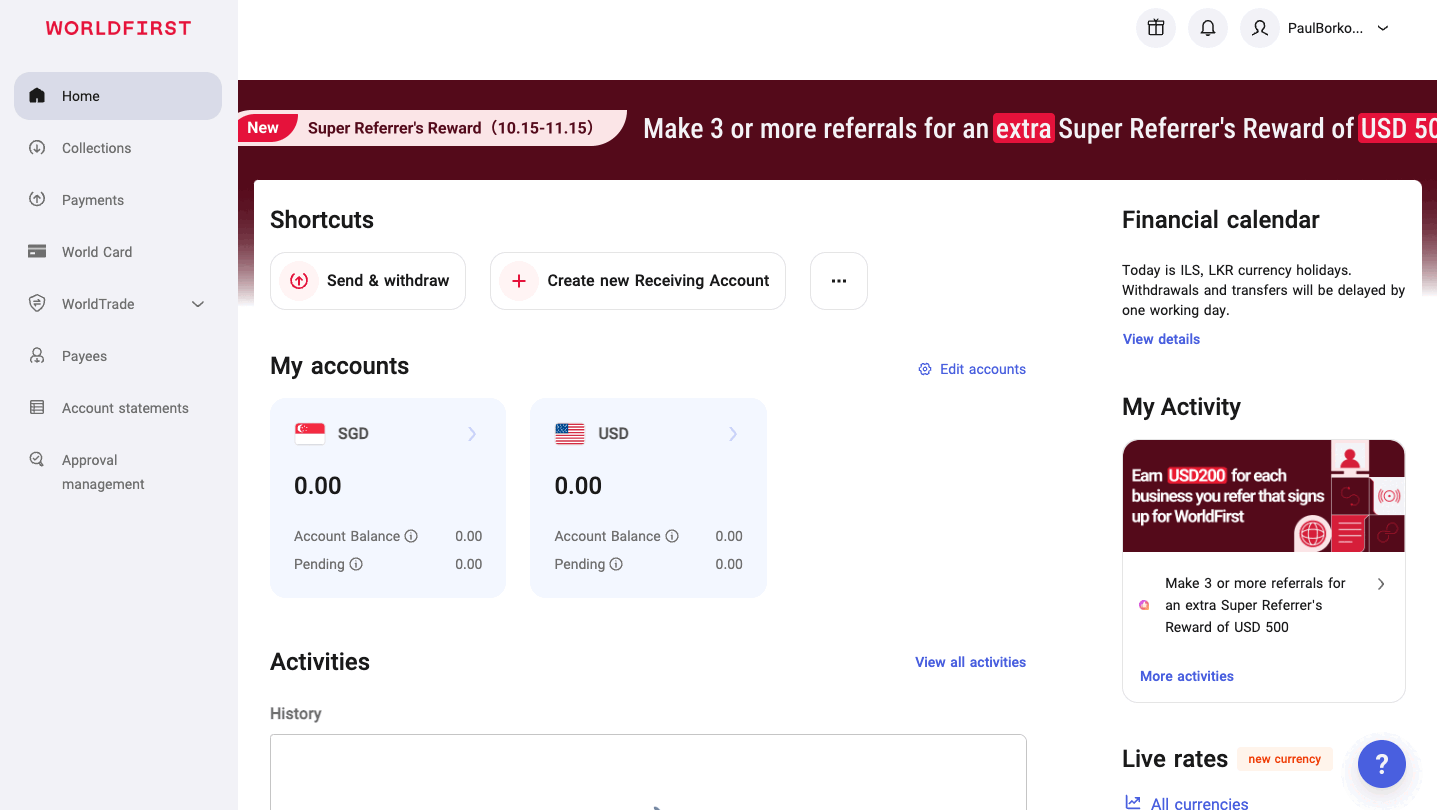Click the Live rates chart icon
The image size is (1437, 810).
point(1133,802)
